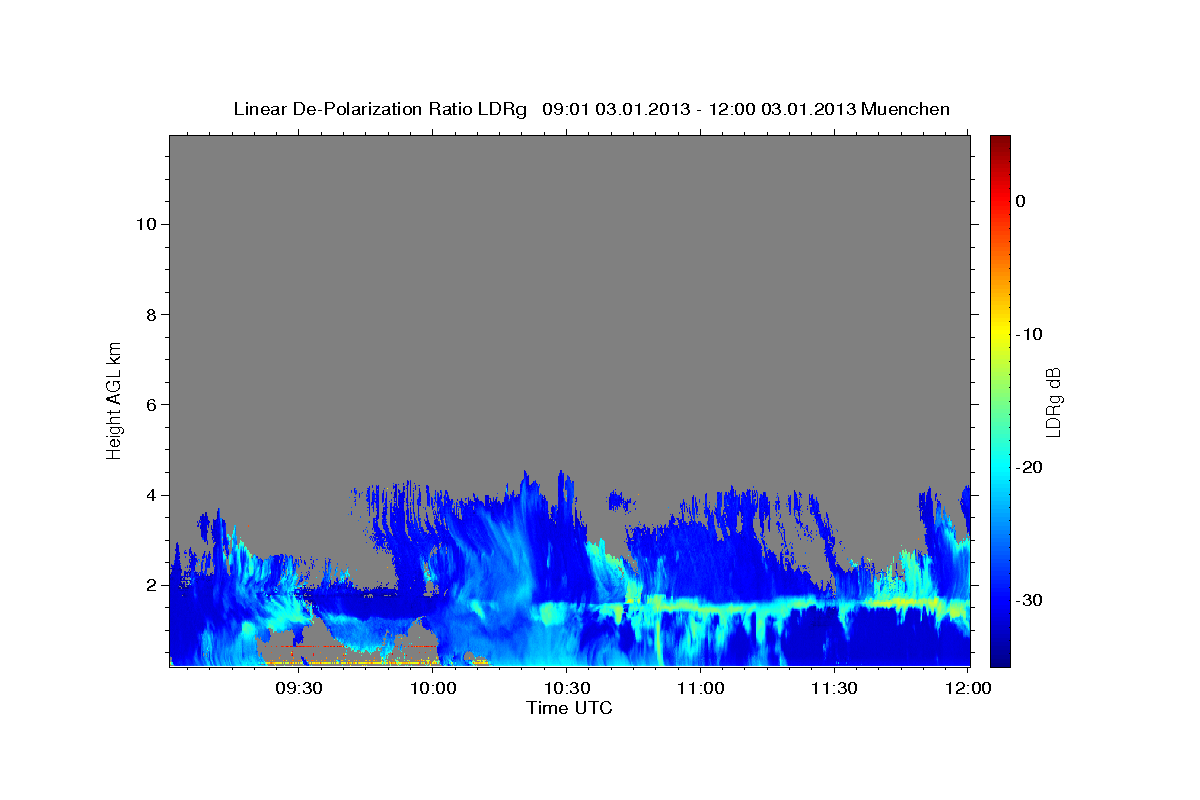Click the 10:00 time tick label

[x=433, y=688]
